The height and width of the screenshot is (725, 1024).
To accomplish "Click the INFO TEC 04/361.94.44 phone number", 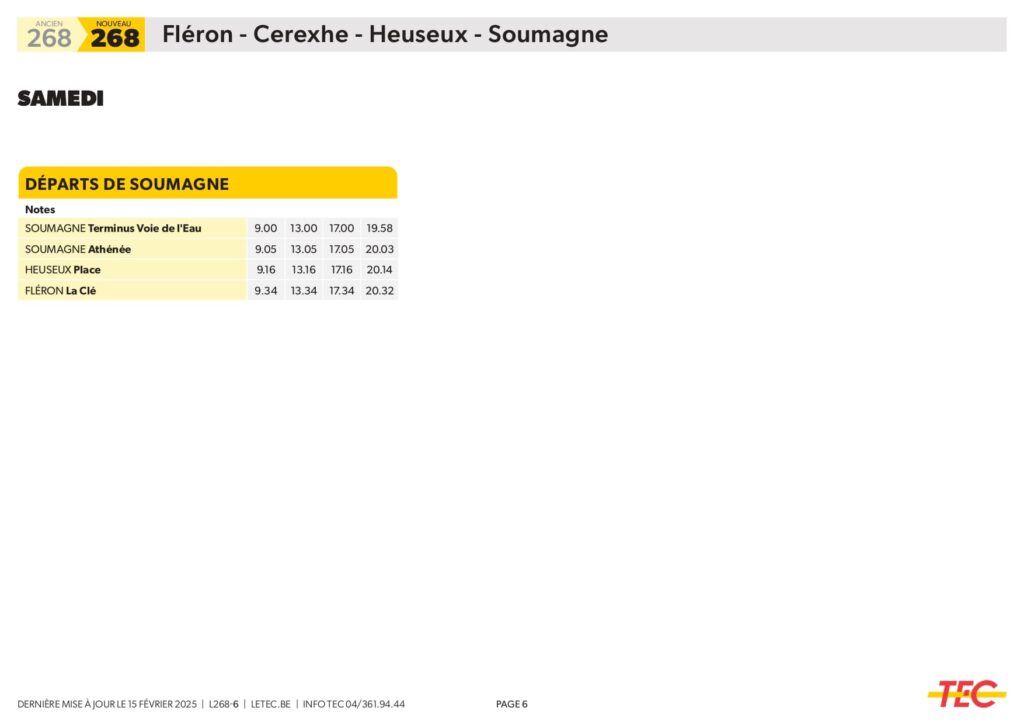I will coord(353,704).
